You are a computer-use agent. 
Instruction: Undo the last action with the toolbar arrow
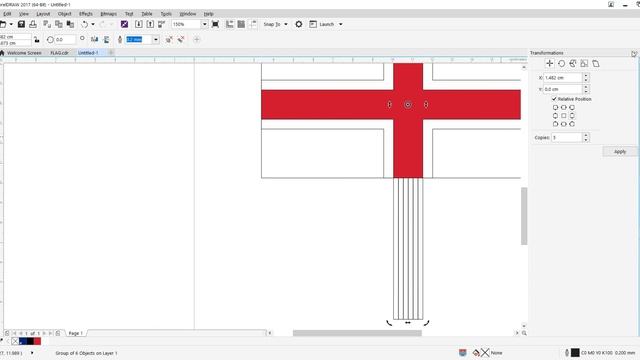84,24
